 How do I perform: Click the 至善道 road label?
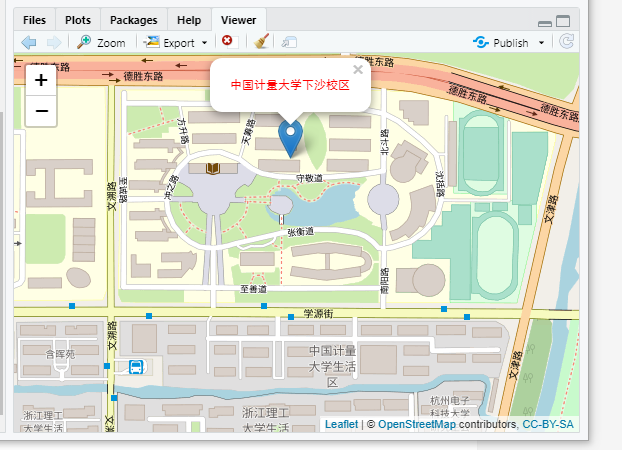coord(253,289)
